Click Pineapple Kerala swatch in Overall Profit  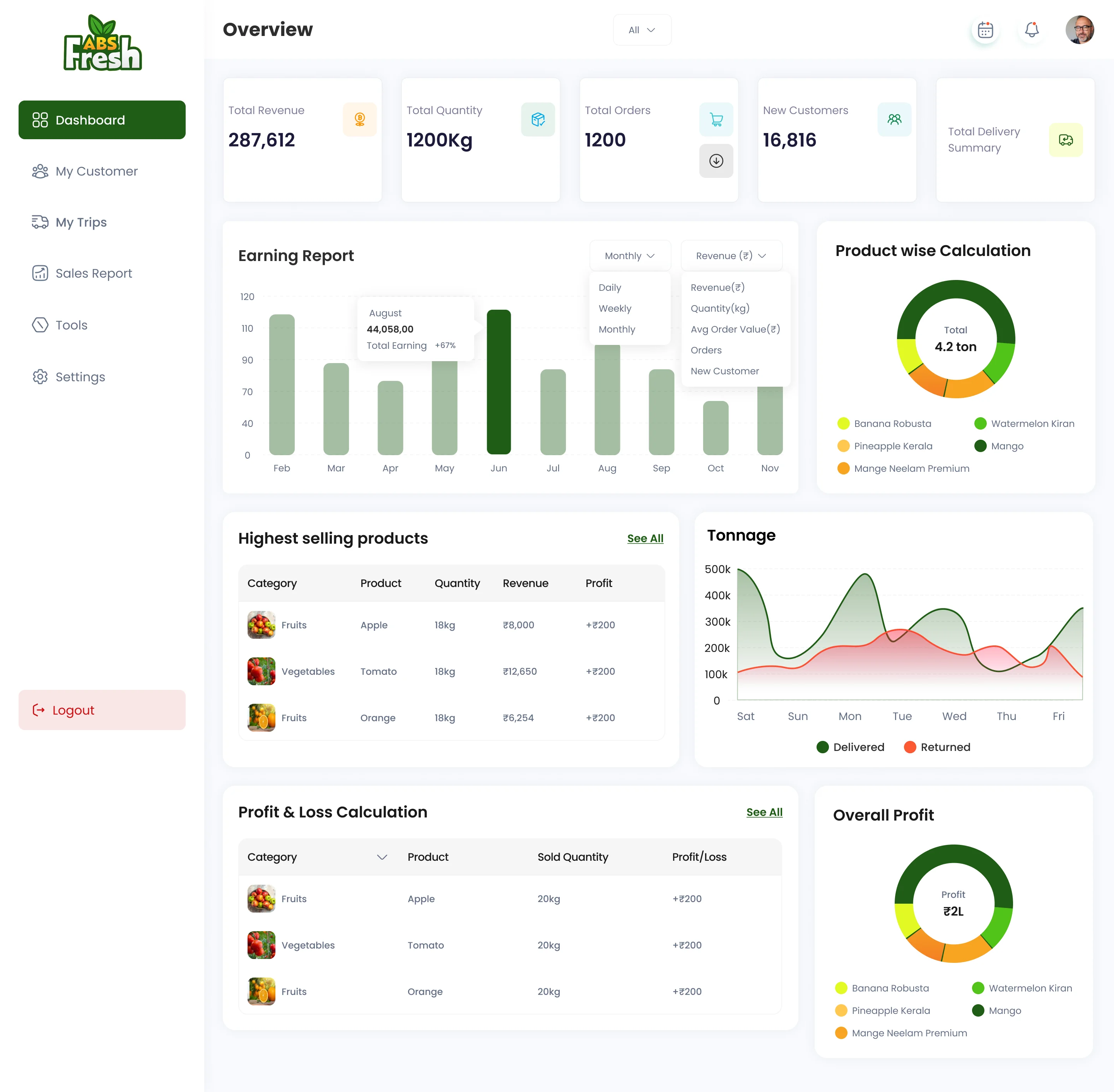pyautogui.click(x=841, y=1010)
